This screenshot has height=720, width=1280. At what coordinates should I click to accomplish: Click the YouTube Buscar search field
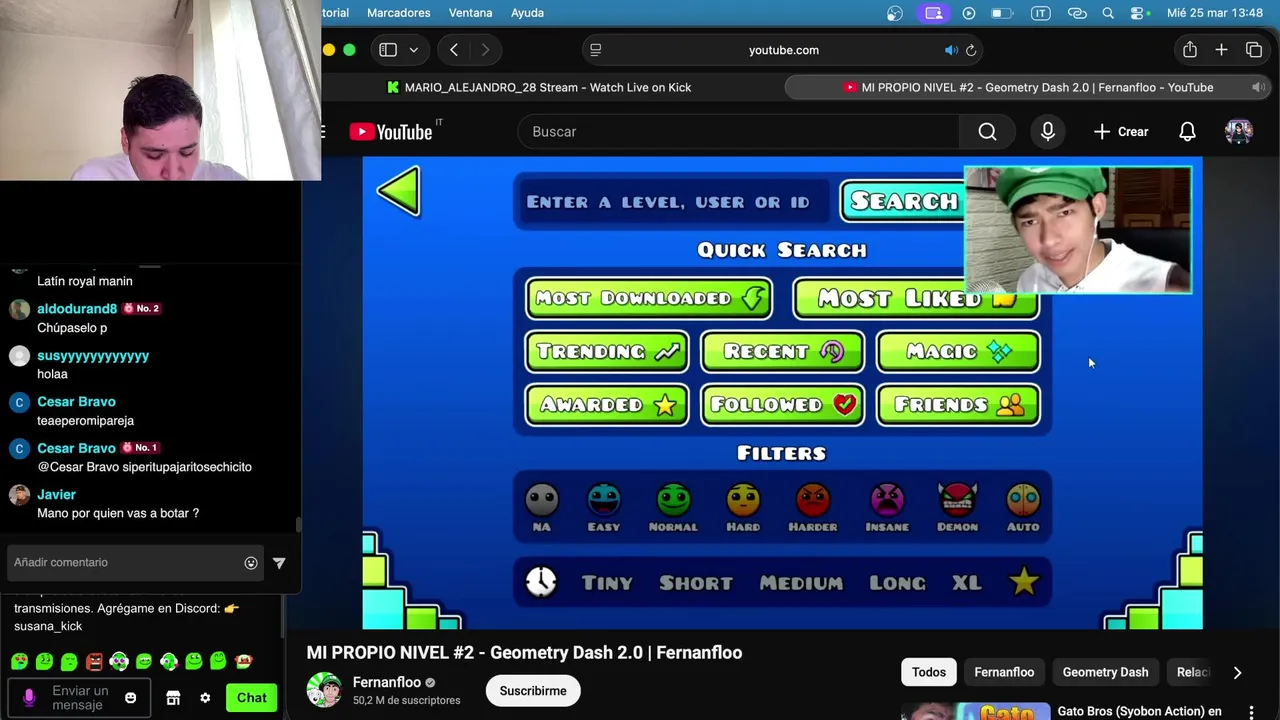tap(738, 132)
